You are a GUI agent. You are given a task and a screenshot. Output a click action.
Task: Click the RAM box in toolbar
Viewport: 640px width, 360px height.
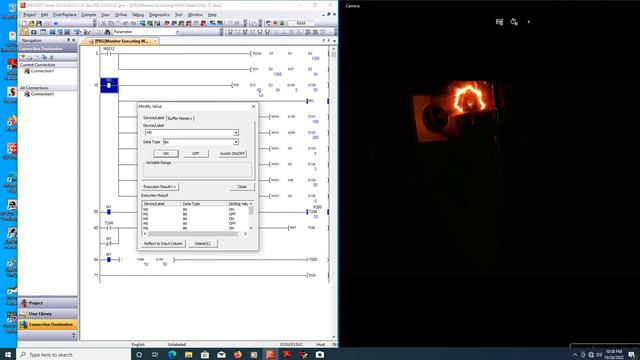[301, 23]
